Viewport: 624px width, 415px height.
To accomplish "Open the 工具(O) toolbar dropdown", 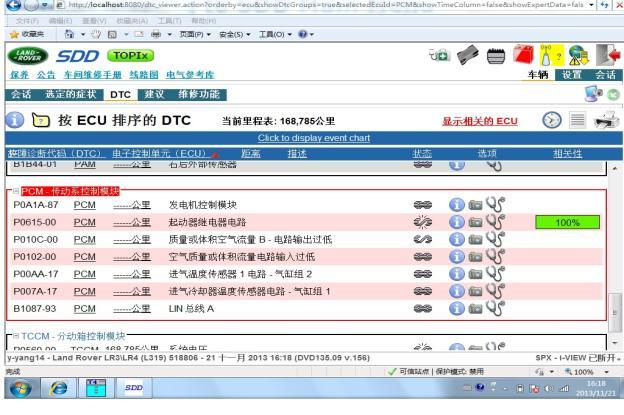I will coord(275,35).
